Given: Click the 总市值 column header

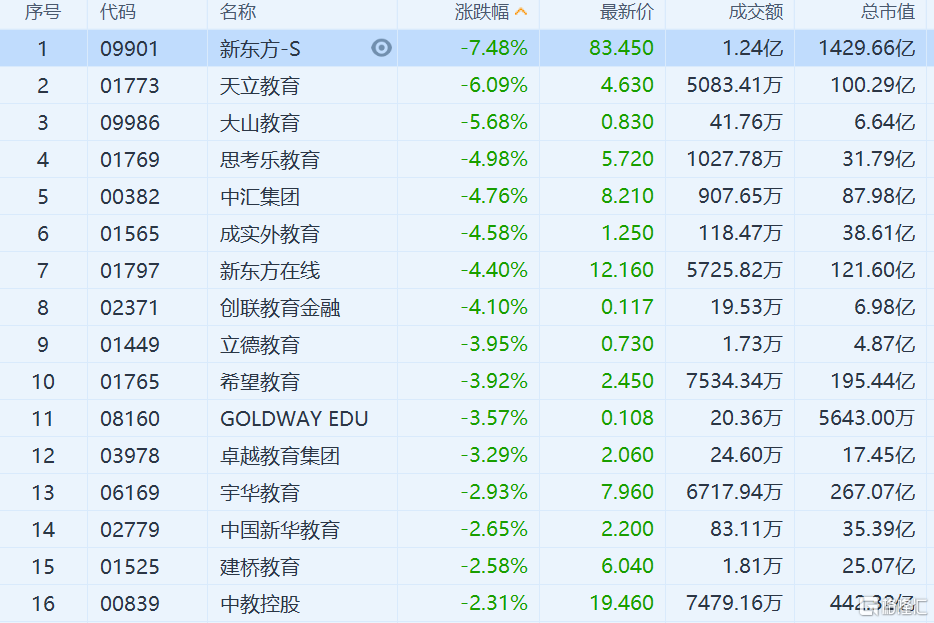Looking at the screenshot, I should [887, 12].
